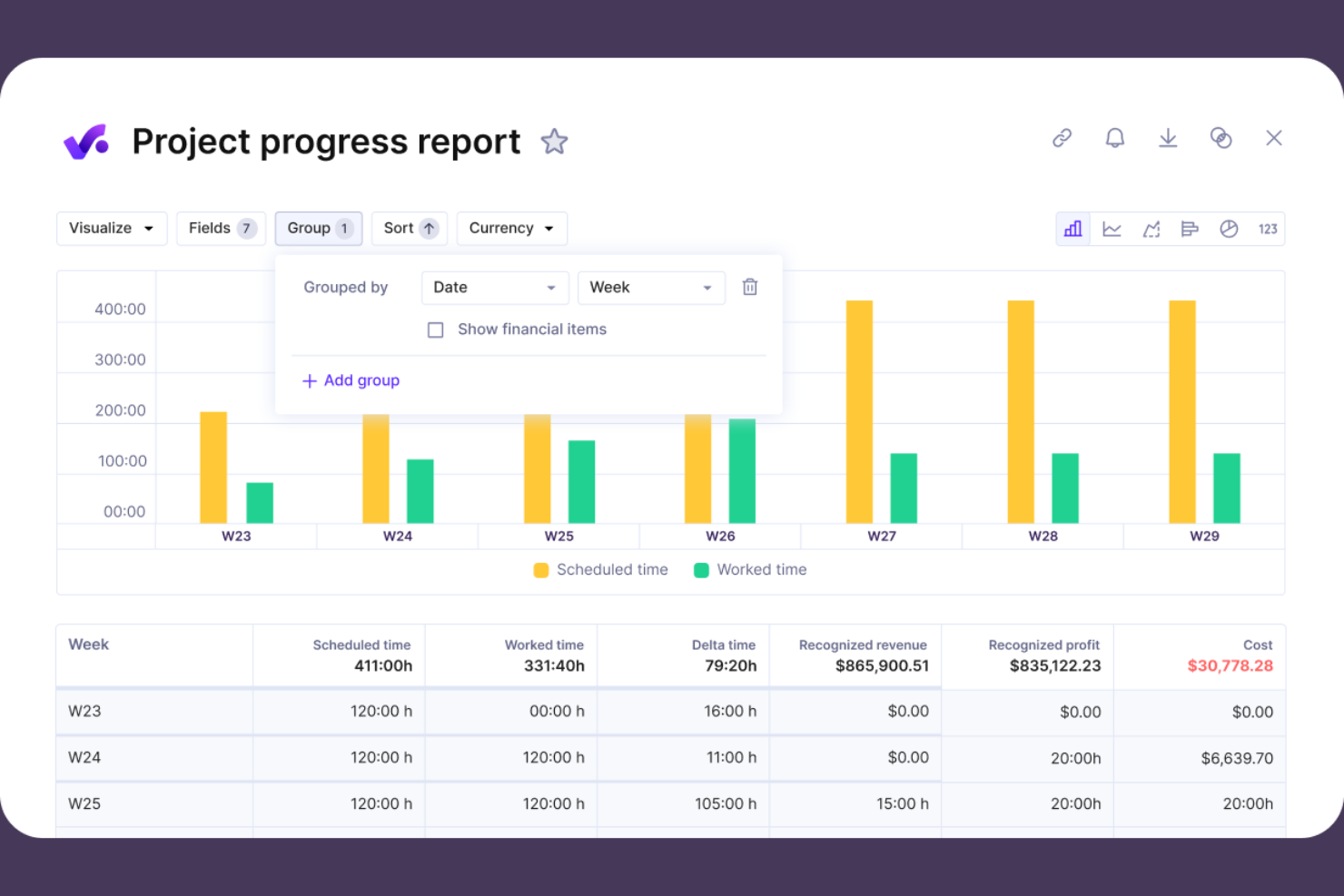The height and width of the screenshot is (896, 1344).
Task: Toggle the sort direction arrow
Action: [430, 229]
